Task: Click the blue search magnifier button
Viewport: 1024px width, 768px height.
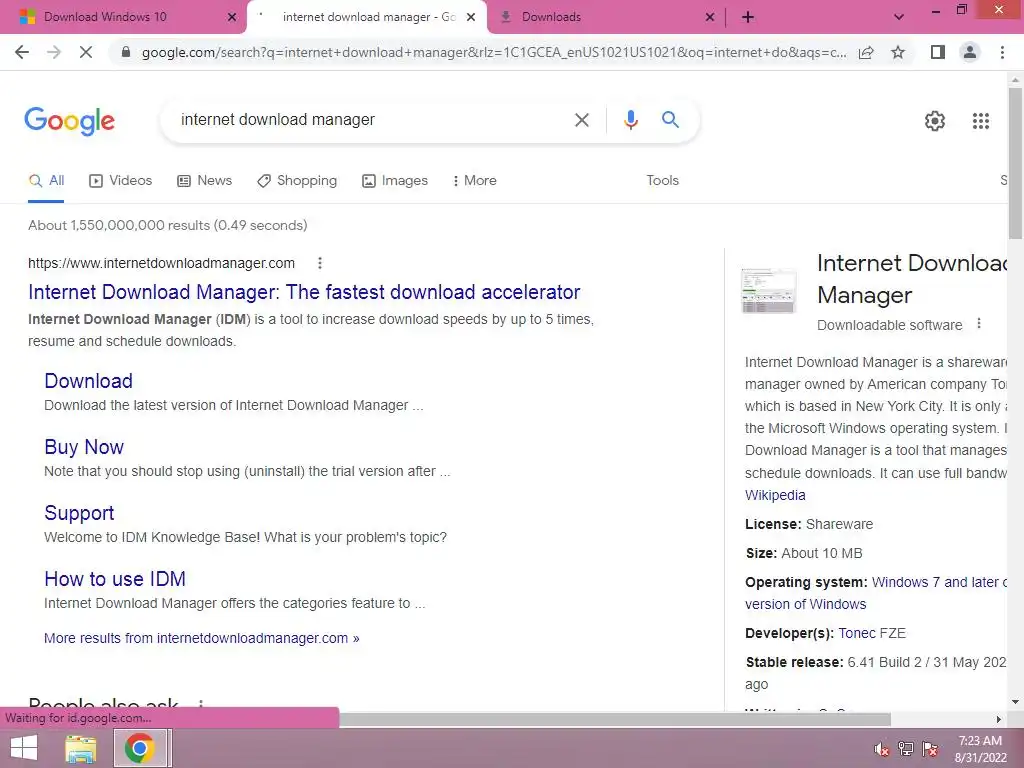Action: (x=670, y=120)
